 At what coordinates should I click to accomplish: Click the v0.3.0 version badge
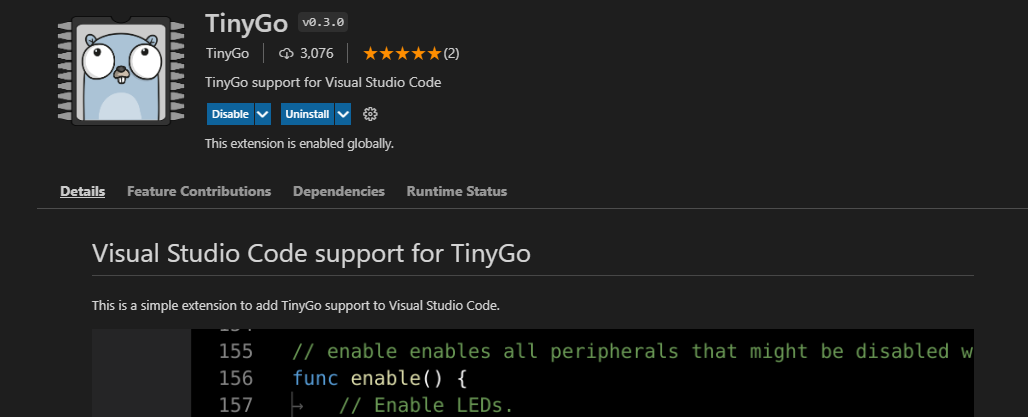pos(323,22)
